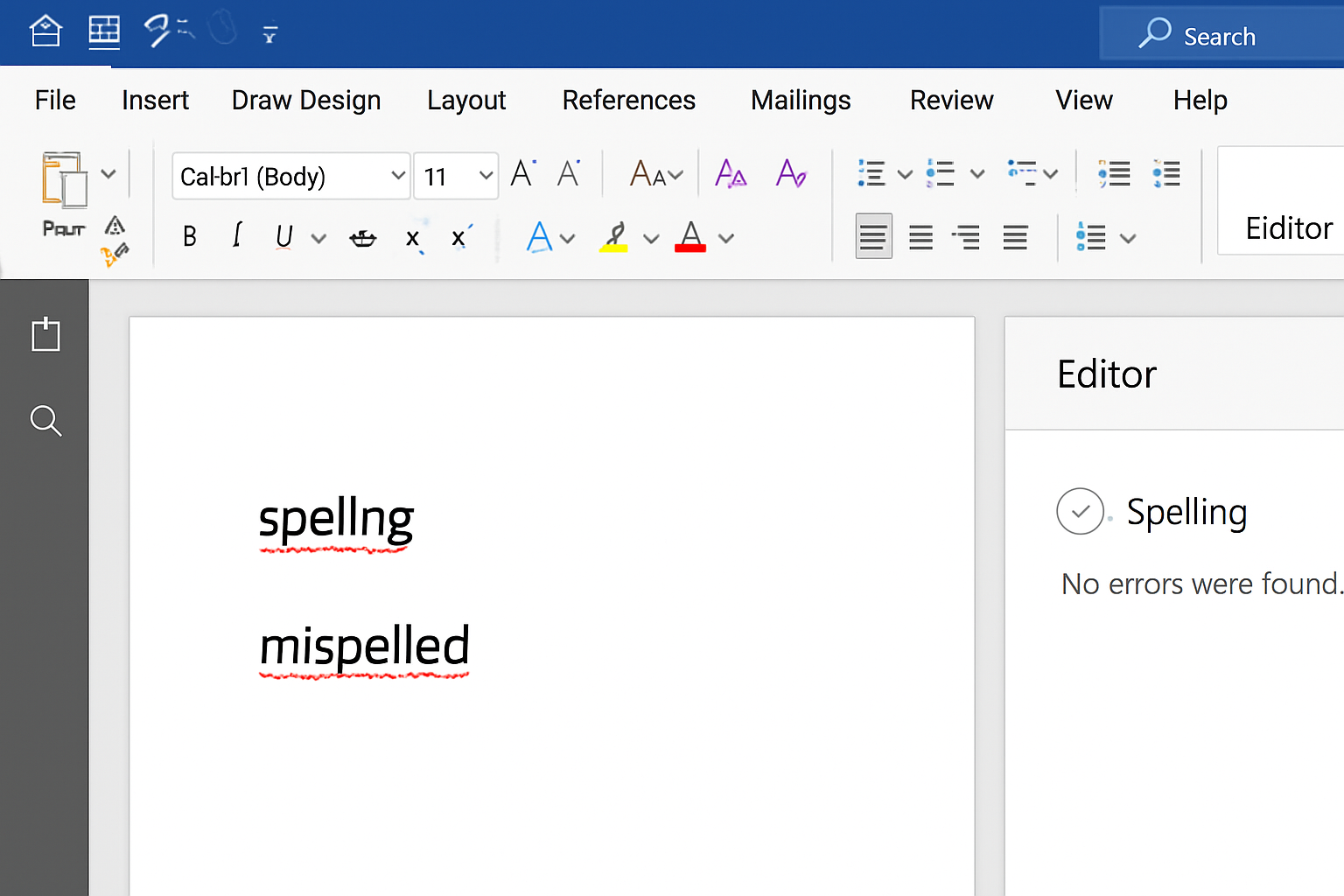Select Align Right paragraph alignment

pyautogui.click(x=967, y=237)
